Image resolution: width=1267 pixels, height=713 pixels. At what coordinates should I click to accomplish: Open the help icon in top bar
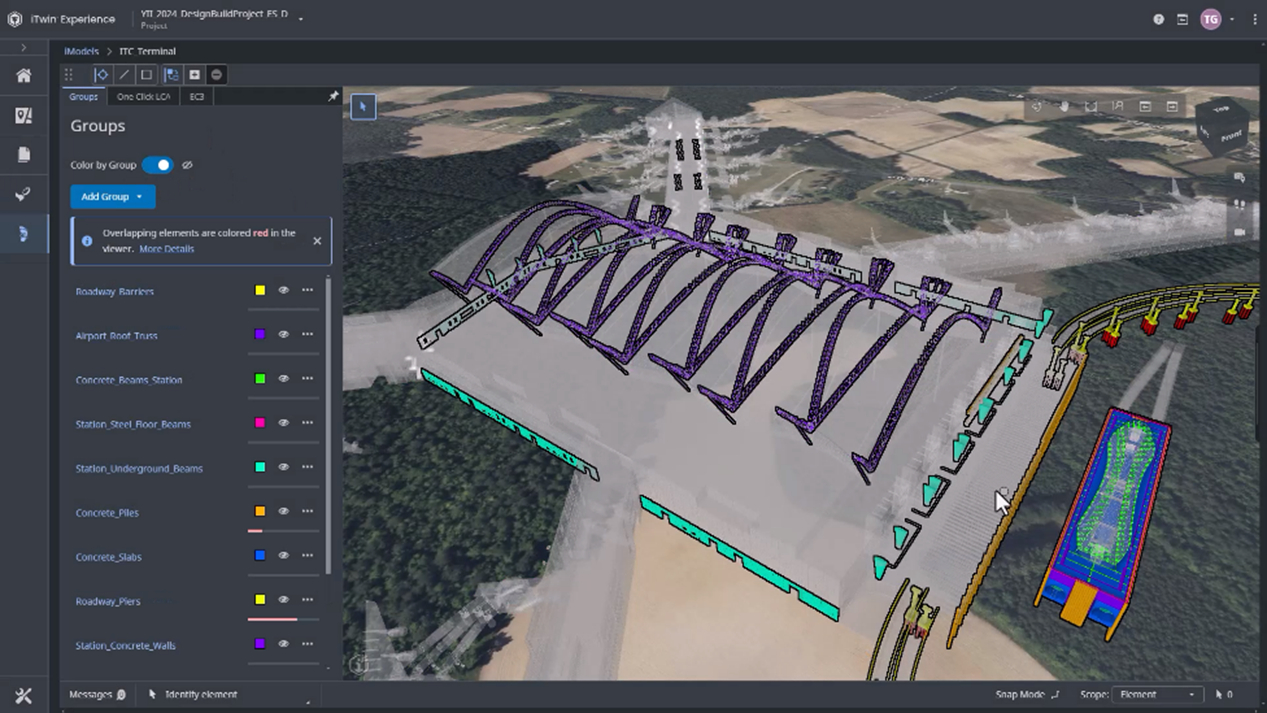[1158, 19]
